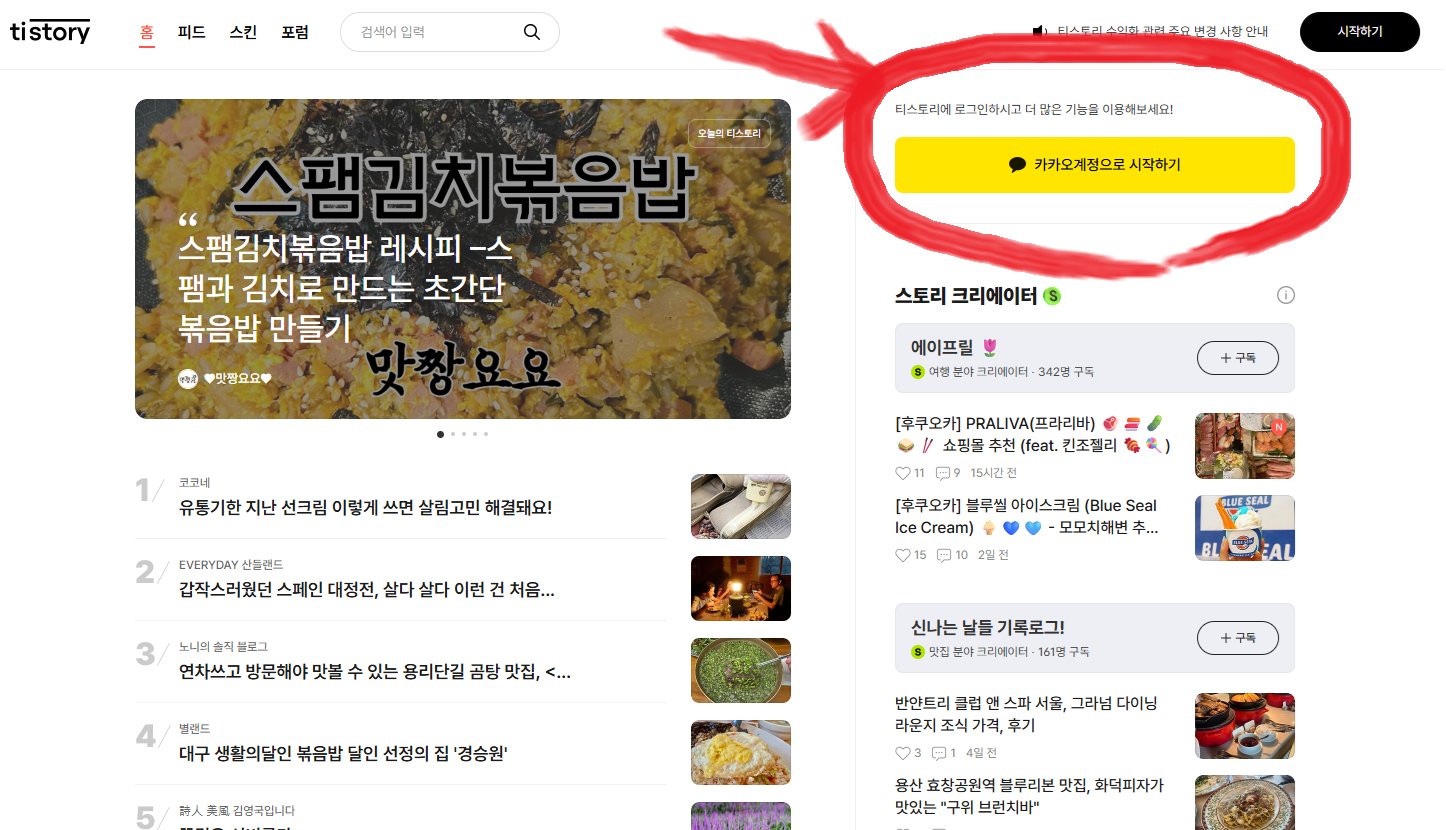The height and width of the screenshot is (830, 1446).
Task: Open the 포럼 tab
Action: click(295, 32)
